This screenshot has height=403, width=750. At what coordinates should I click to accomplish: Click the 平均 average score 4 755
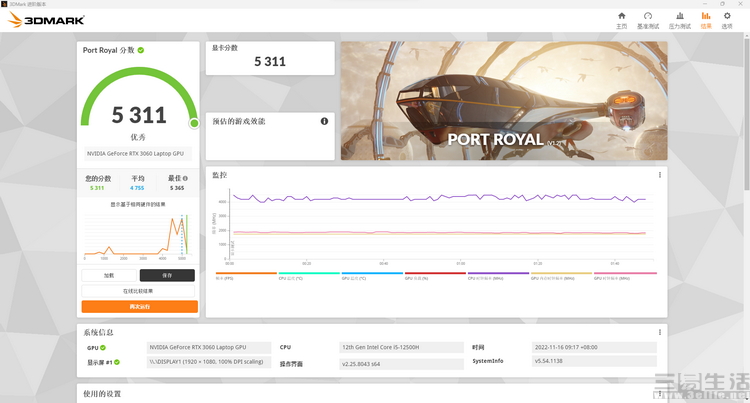click(x=137, y=188)
